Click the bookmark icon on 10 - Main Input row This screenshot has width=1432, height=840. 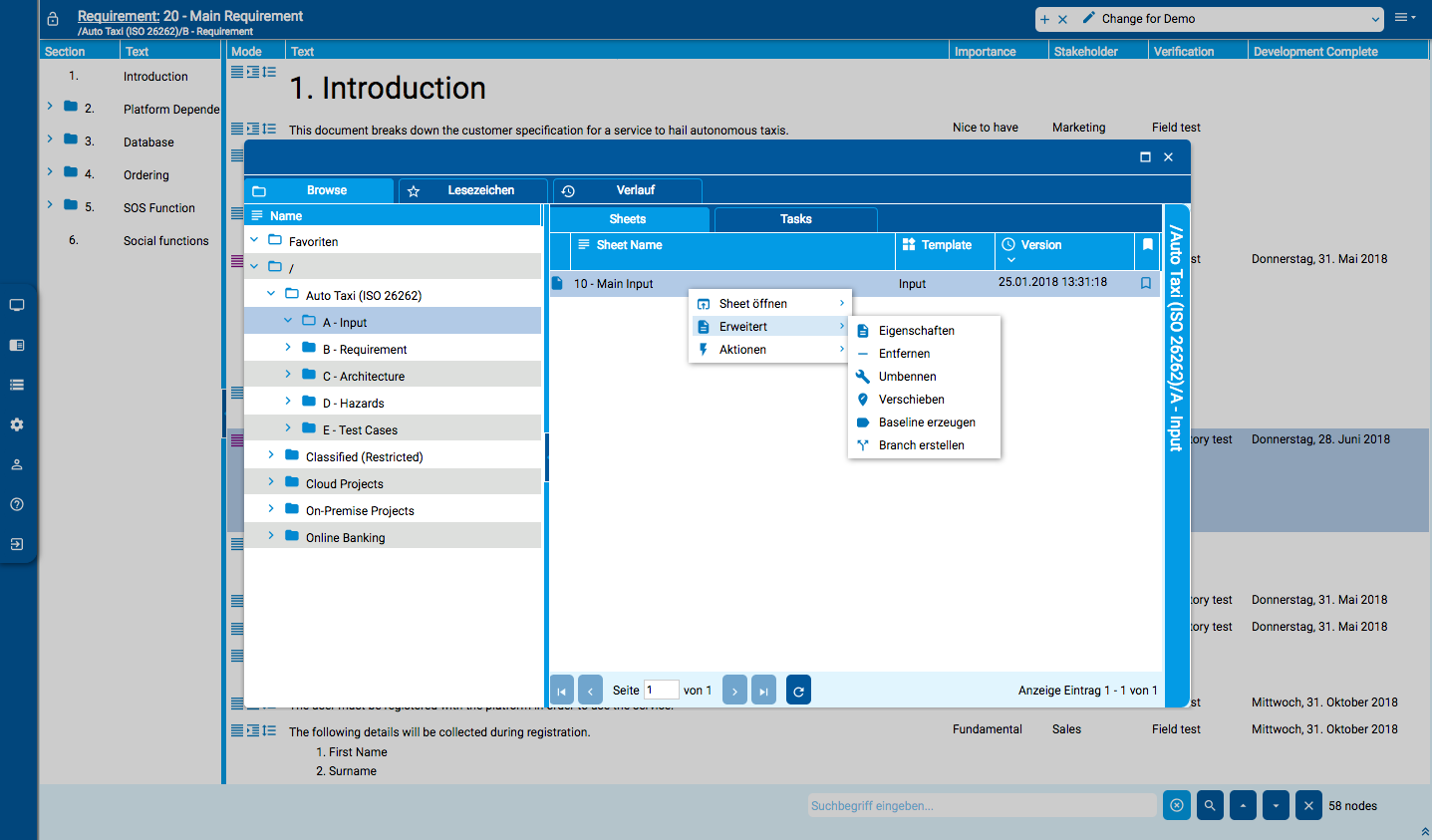[1146, 283]
